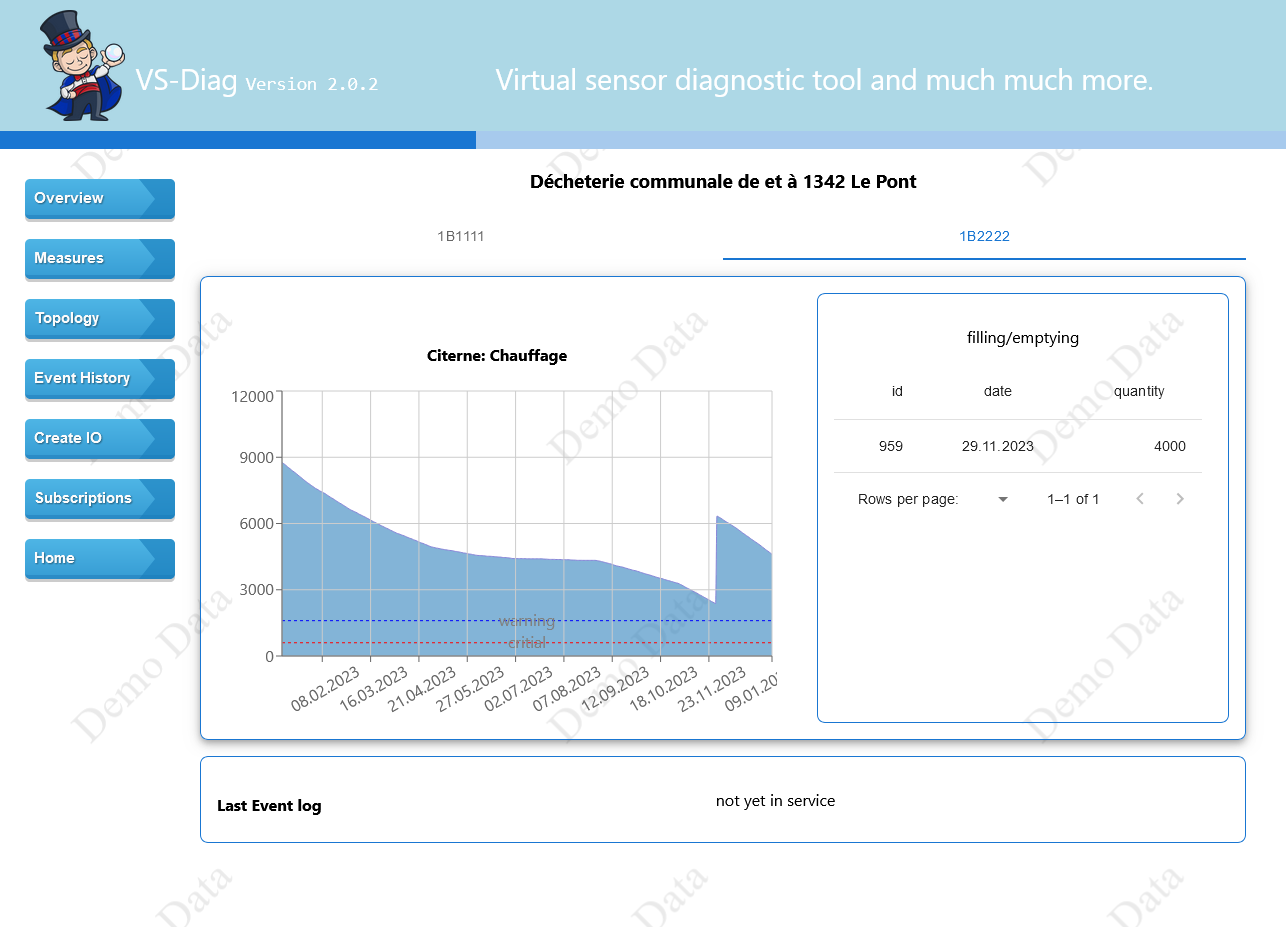Navigate to Measures

pyautogui.click(x=99, y=258)
